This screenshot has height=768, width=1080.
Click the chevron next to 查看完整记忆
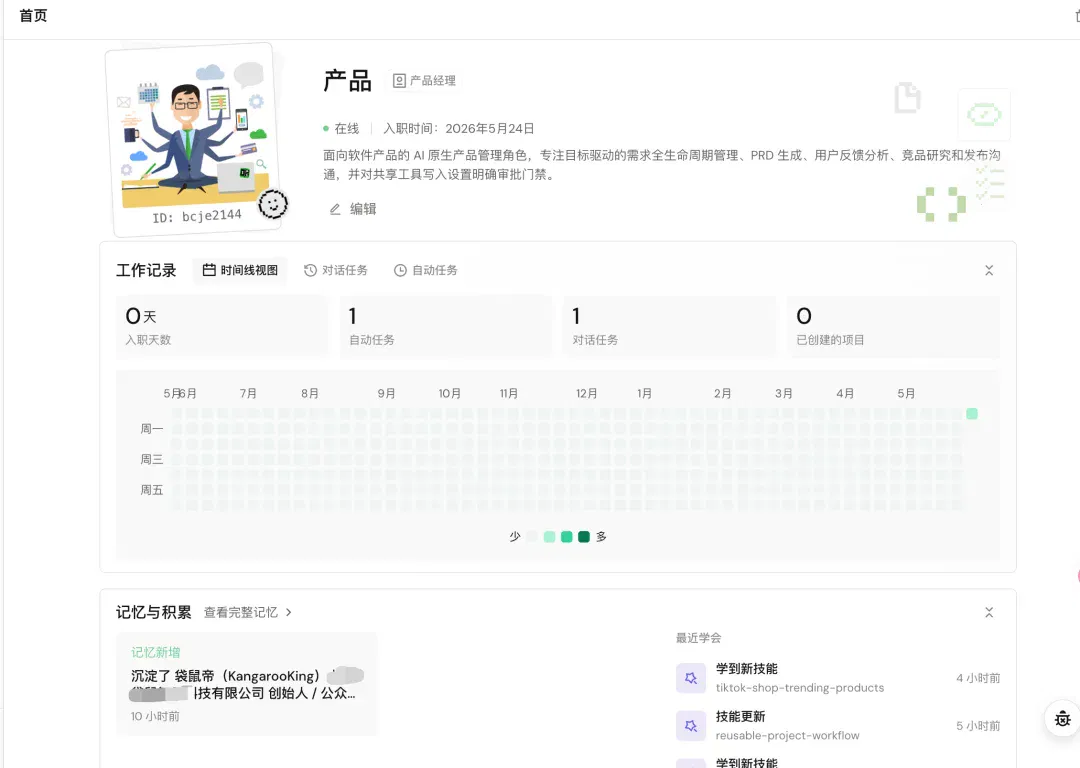coord(288,612)
